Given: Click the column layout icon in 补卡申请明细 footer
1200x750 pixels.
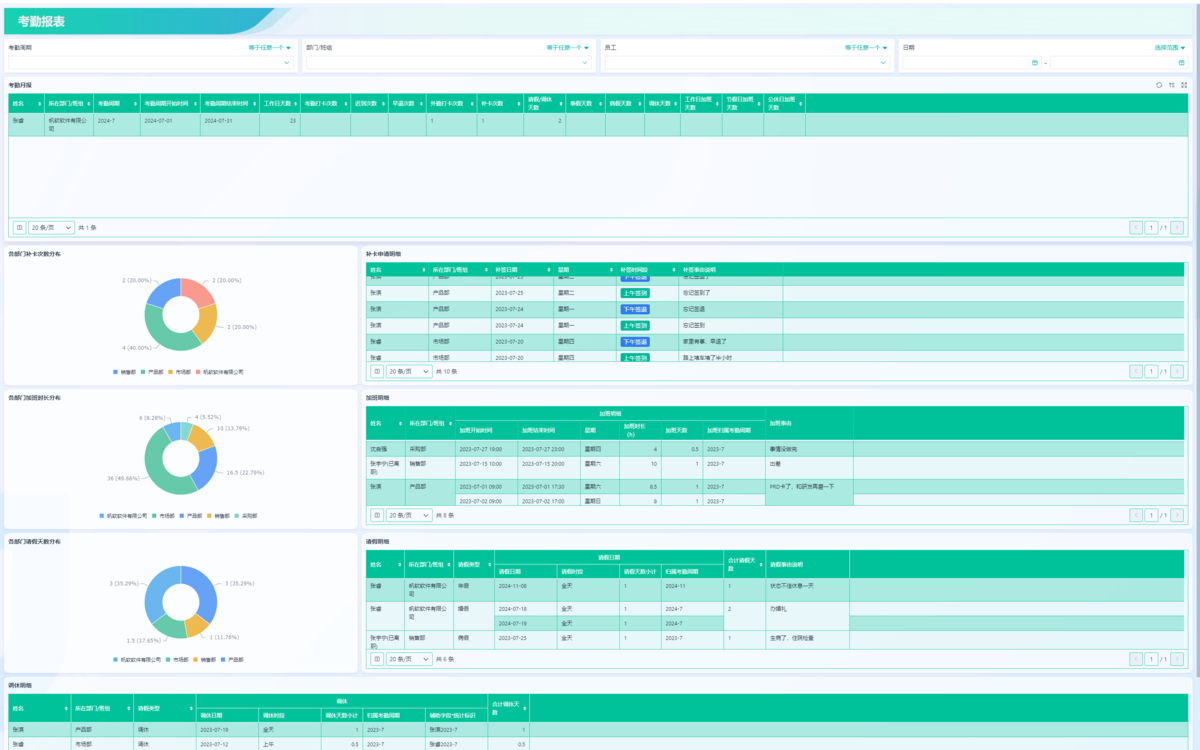Looking at the screenshot, I should coord(377,371).
